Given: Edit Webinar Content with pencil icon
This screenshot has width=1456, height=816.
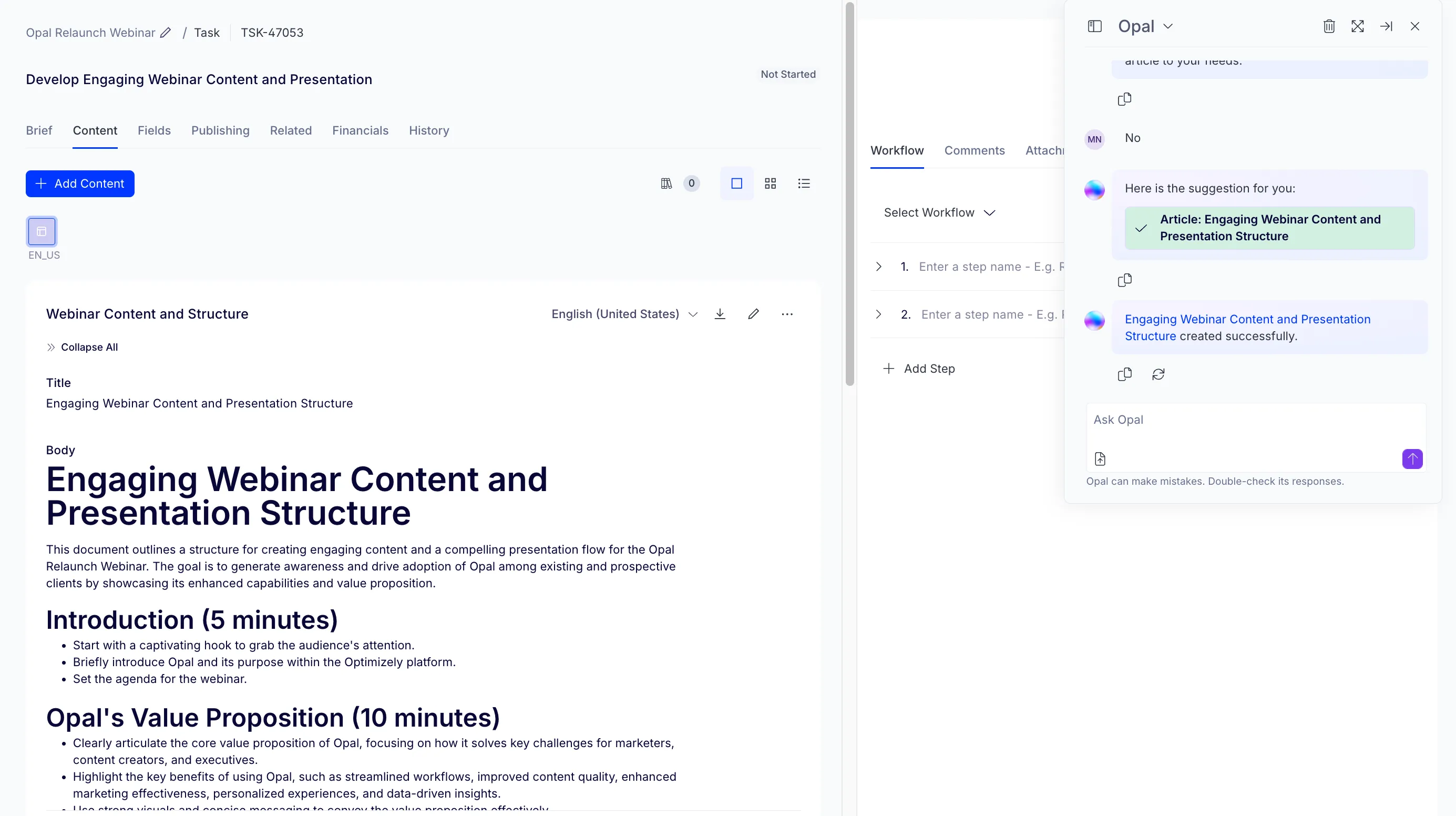Looking at the screenshot, I should [753, 314].
